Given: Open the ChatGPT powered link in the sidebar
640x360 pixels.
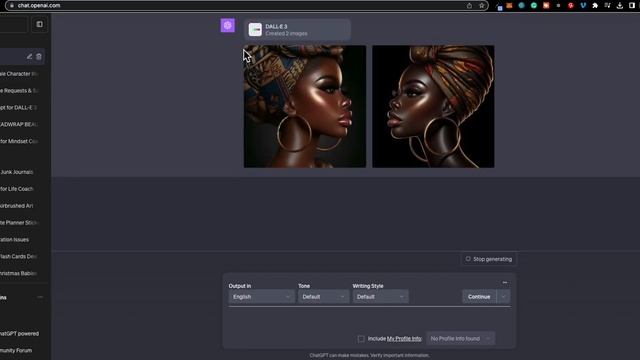Looking at the screenshot, I should coord(20,333).
